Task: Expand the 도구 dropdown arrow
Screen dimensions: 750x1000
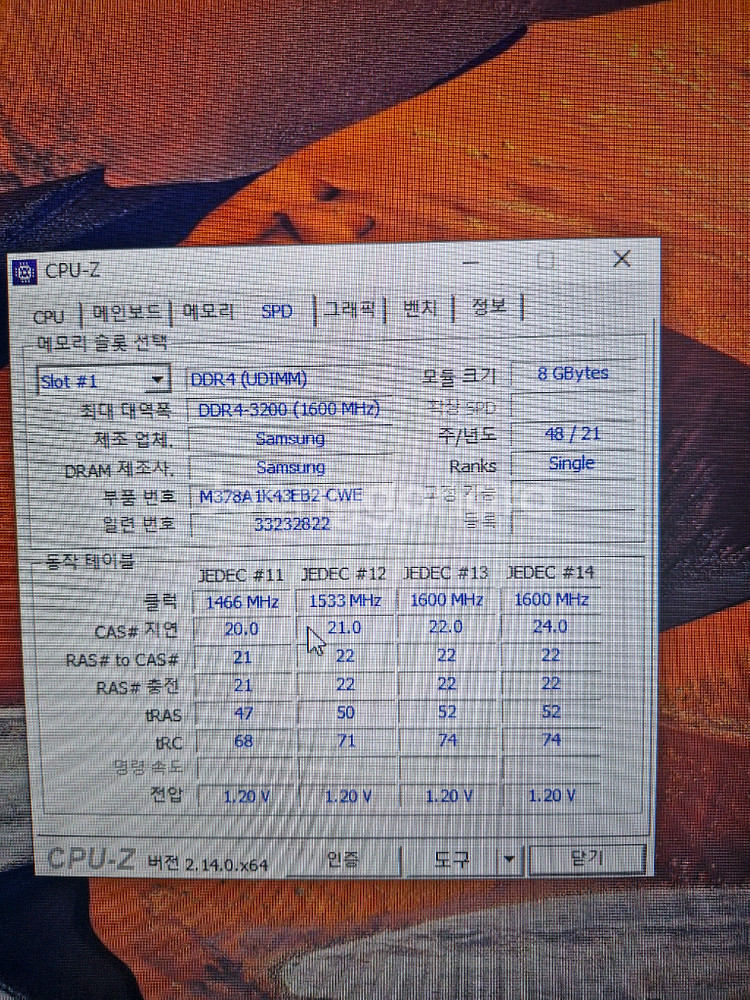Action: click(509, 859)
